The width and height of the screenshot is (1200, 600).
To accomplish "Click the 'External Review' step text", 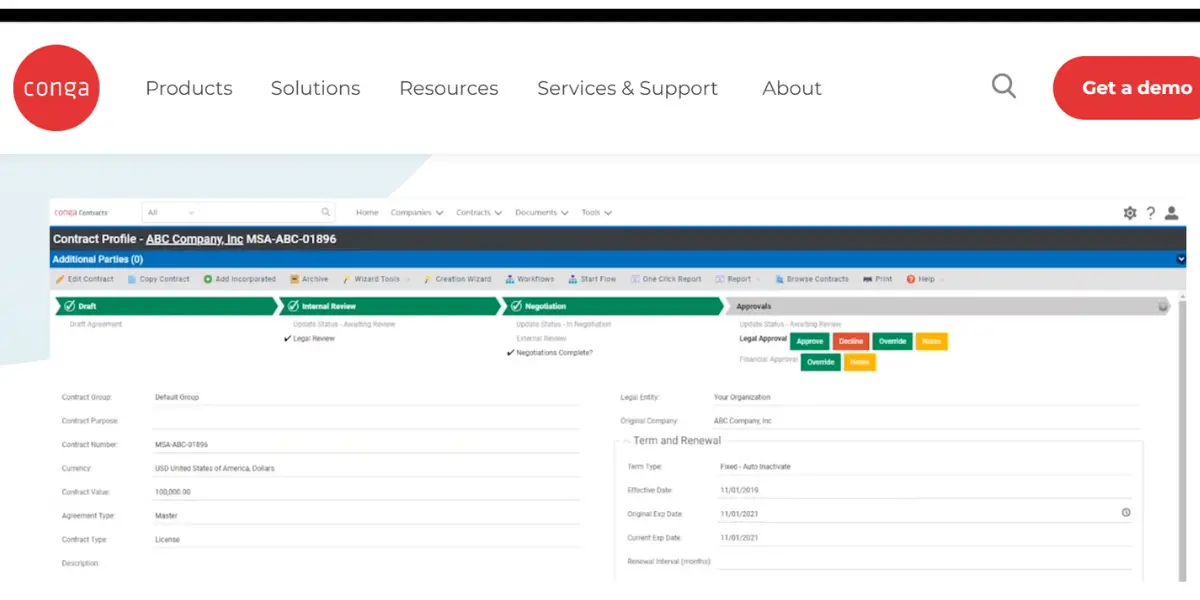I will tap(541, 338).
